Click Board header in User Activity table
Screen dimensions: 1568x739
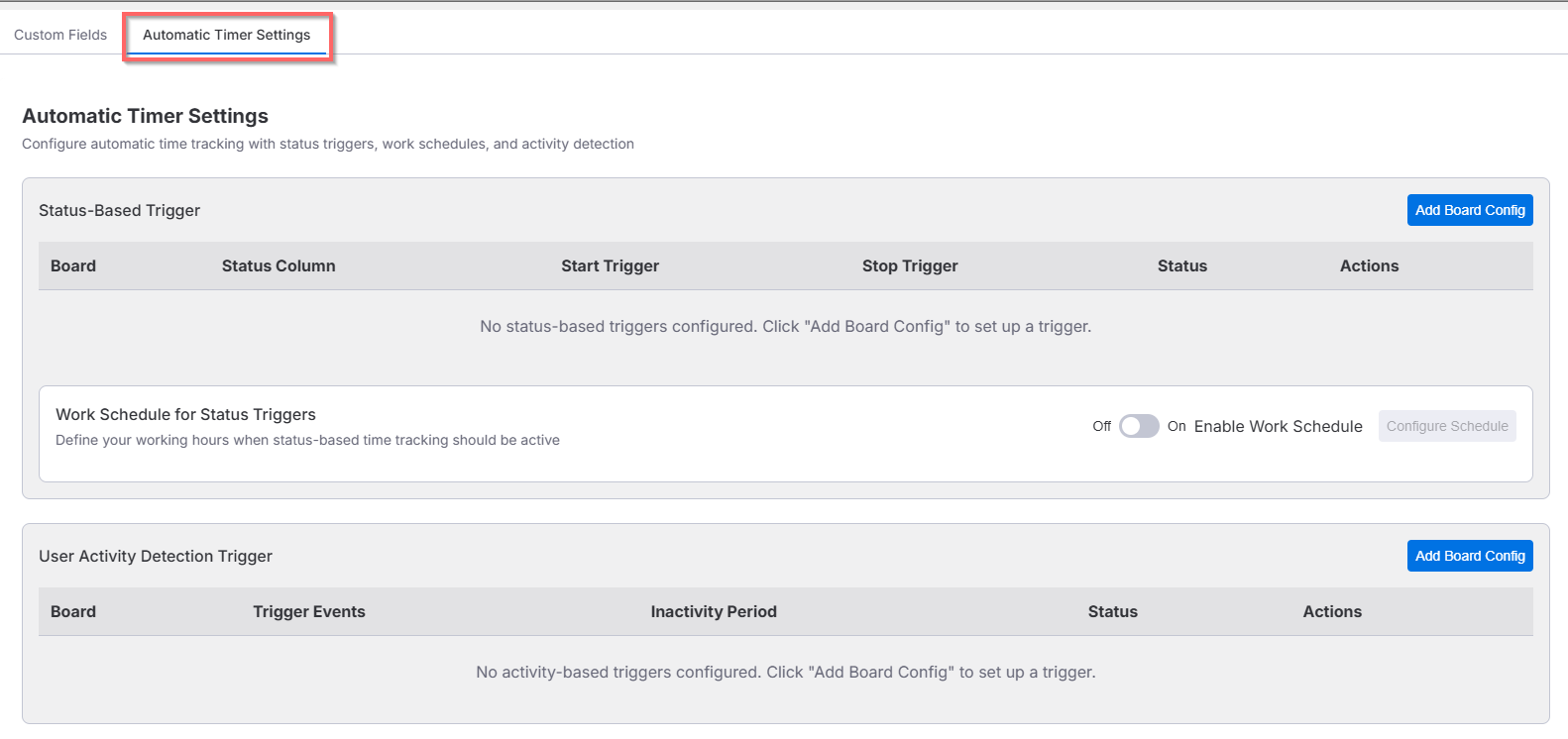(x=73, y=611)
